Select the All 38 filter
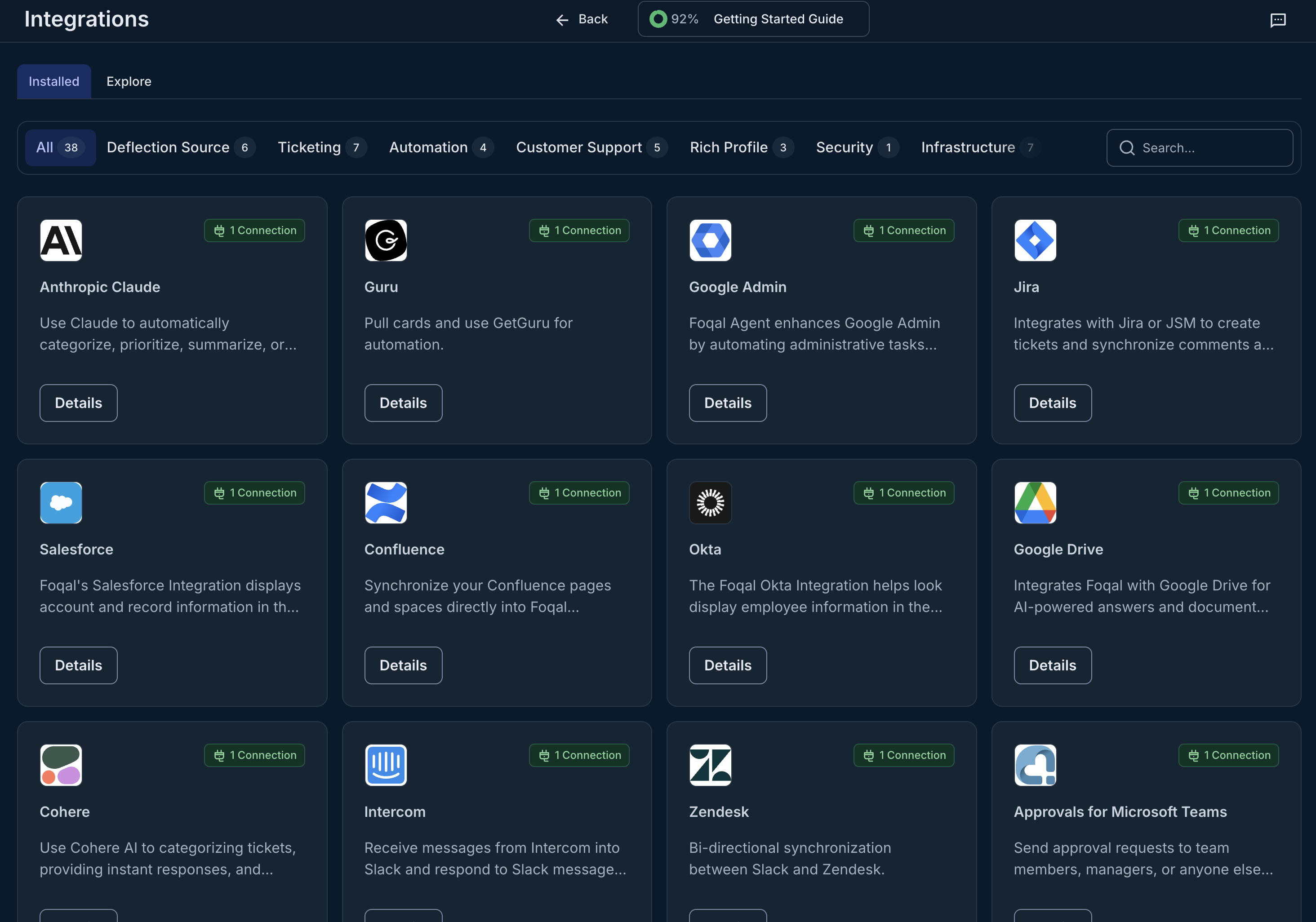The height and width of the screenshot is (922, 1316). (60, 147)
